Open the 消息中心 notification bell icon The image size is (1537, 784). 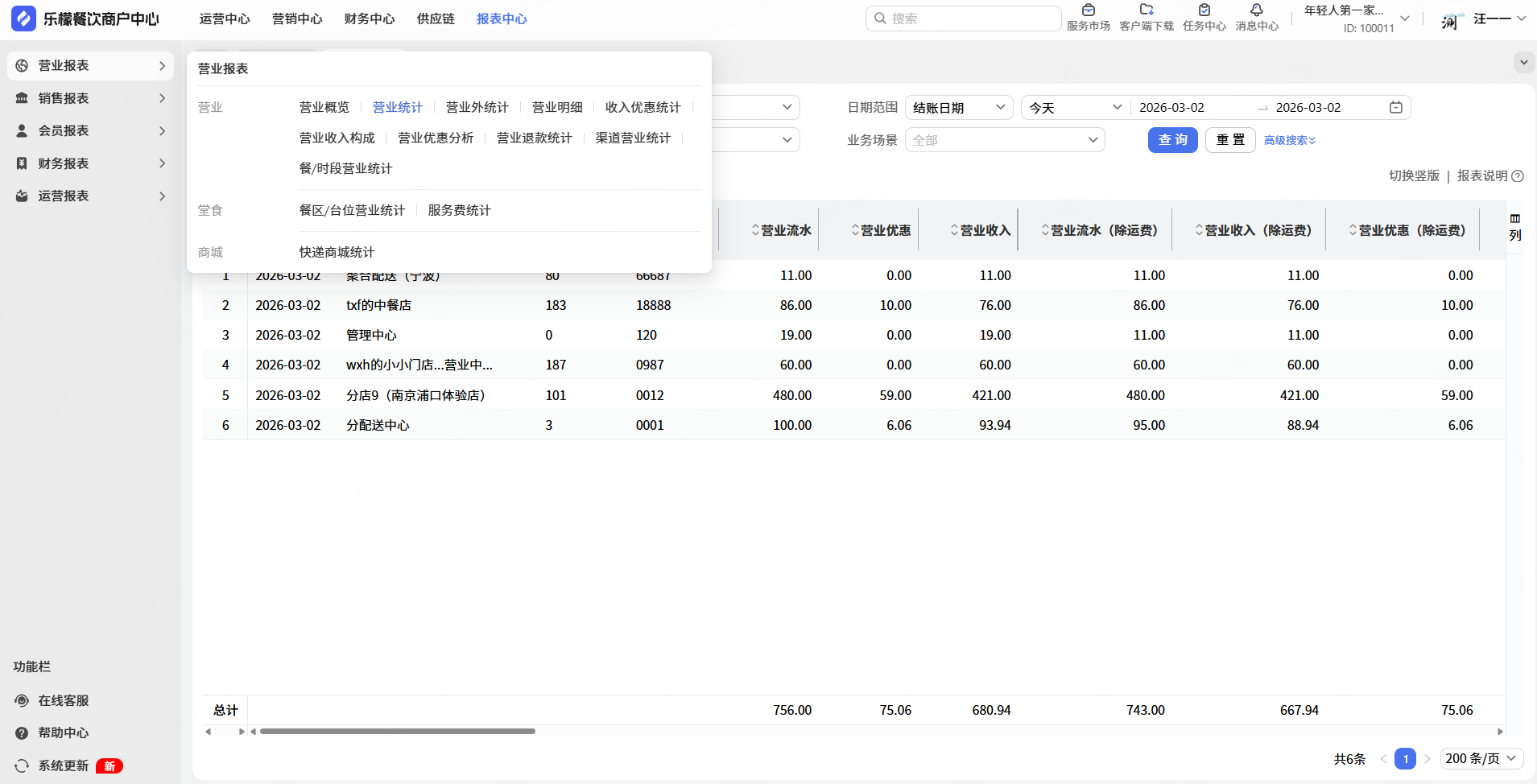coord(1256,11)
